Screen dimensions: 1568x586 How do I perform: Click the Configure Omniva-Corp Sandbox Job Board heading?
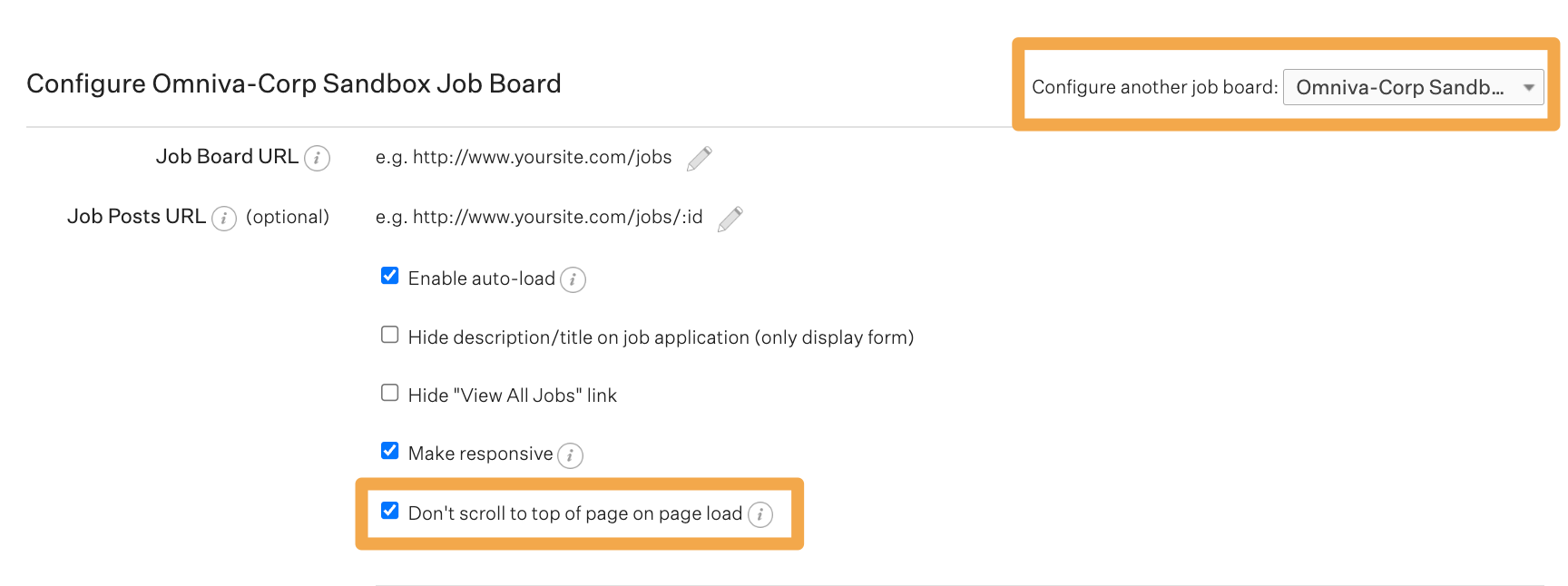(x=294, y=83)
